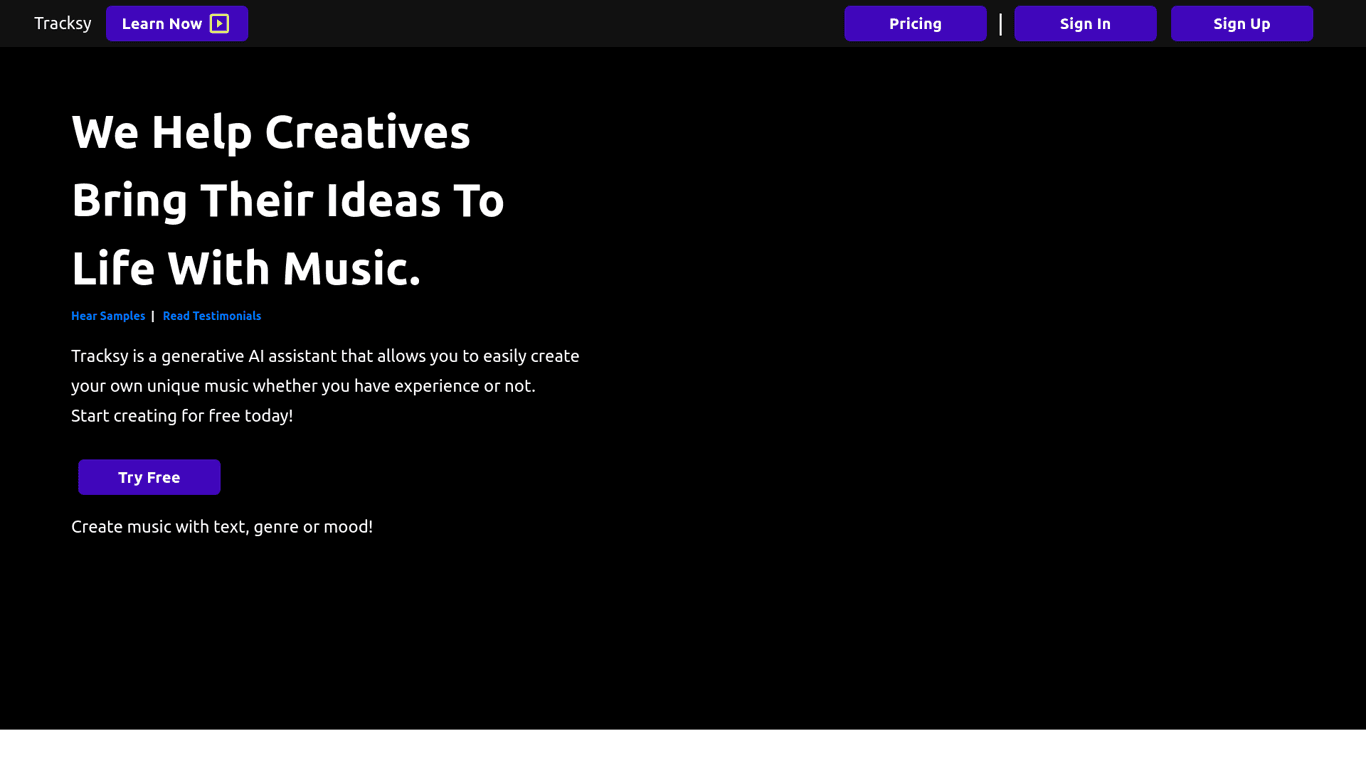Click the "Create music with text" tagline

coord(222,527)
